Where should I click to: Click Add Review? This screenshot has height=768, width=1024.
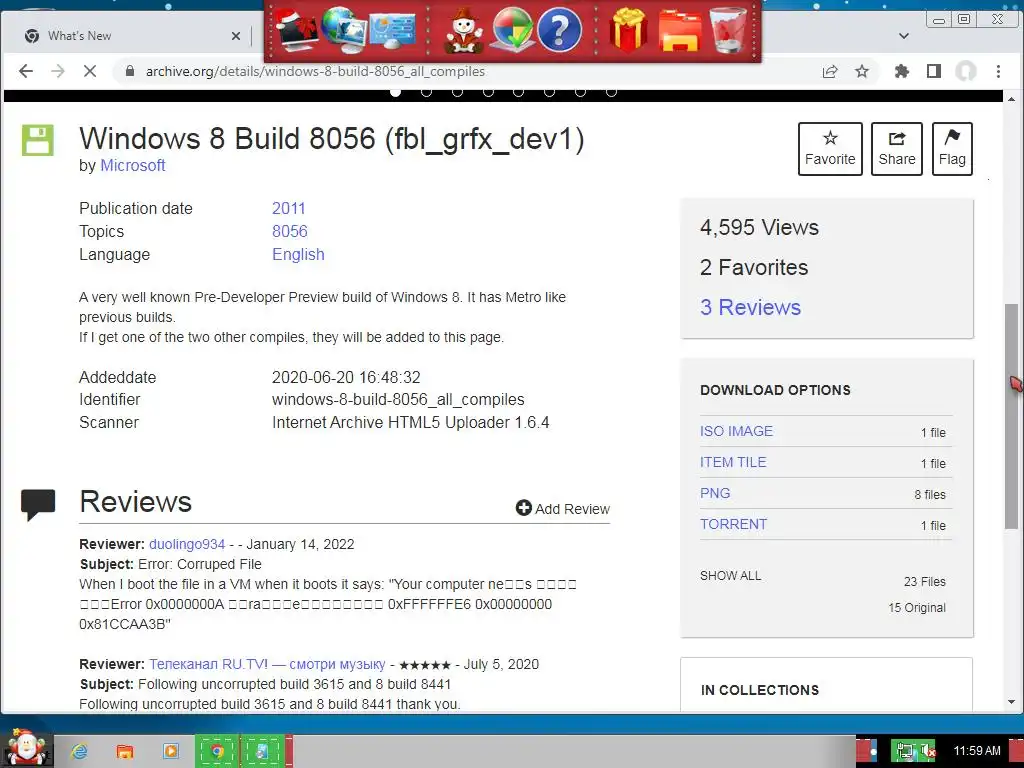562,508
